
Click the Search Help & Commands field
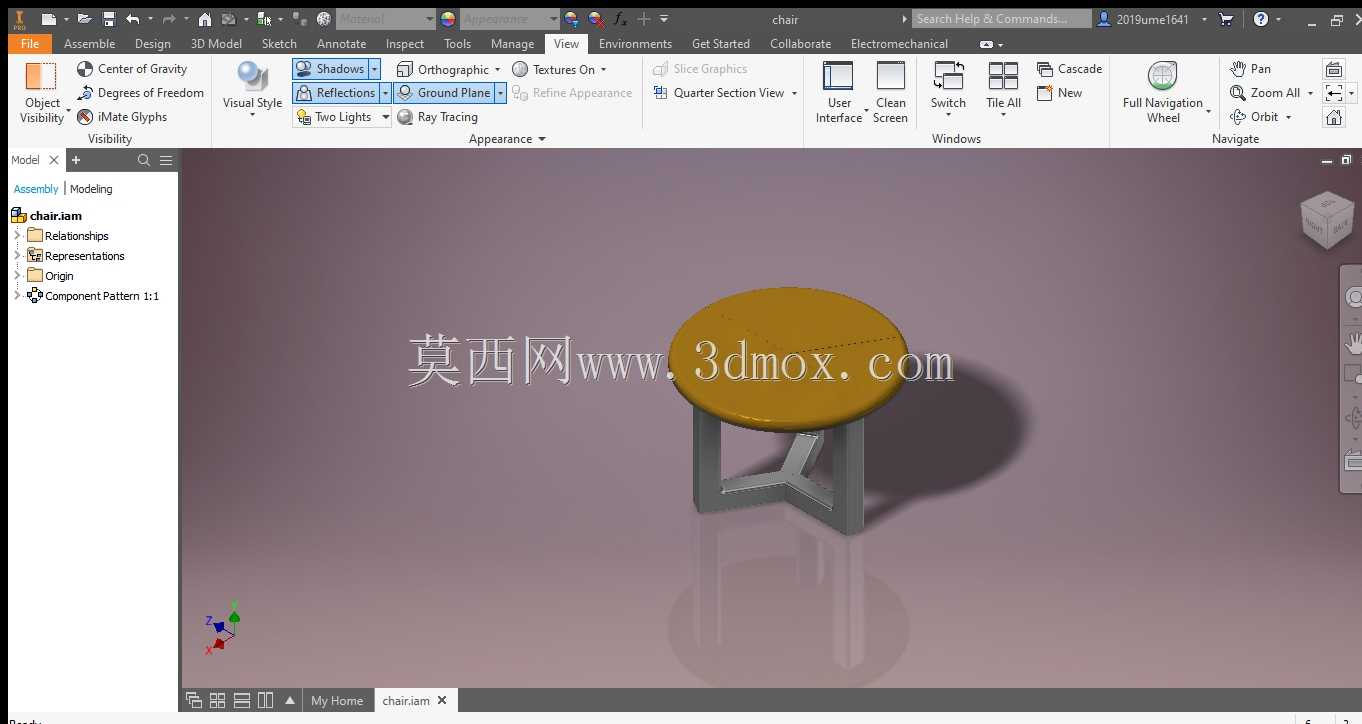1001,19
